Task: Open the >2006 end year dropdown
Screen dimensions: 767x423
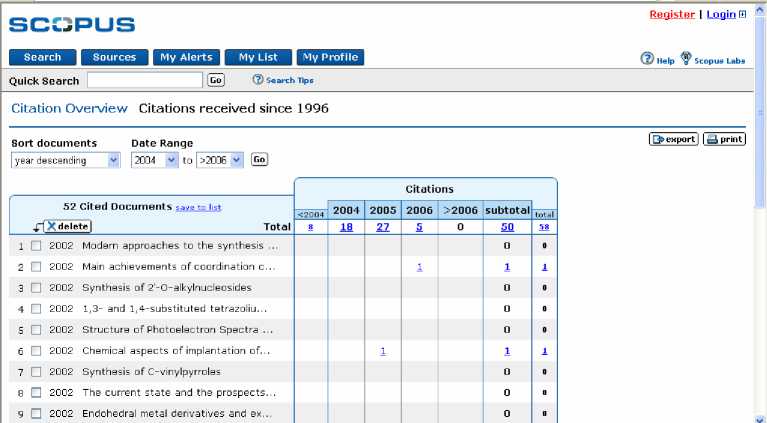Action: 236,160
